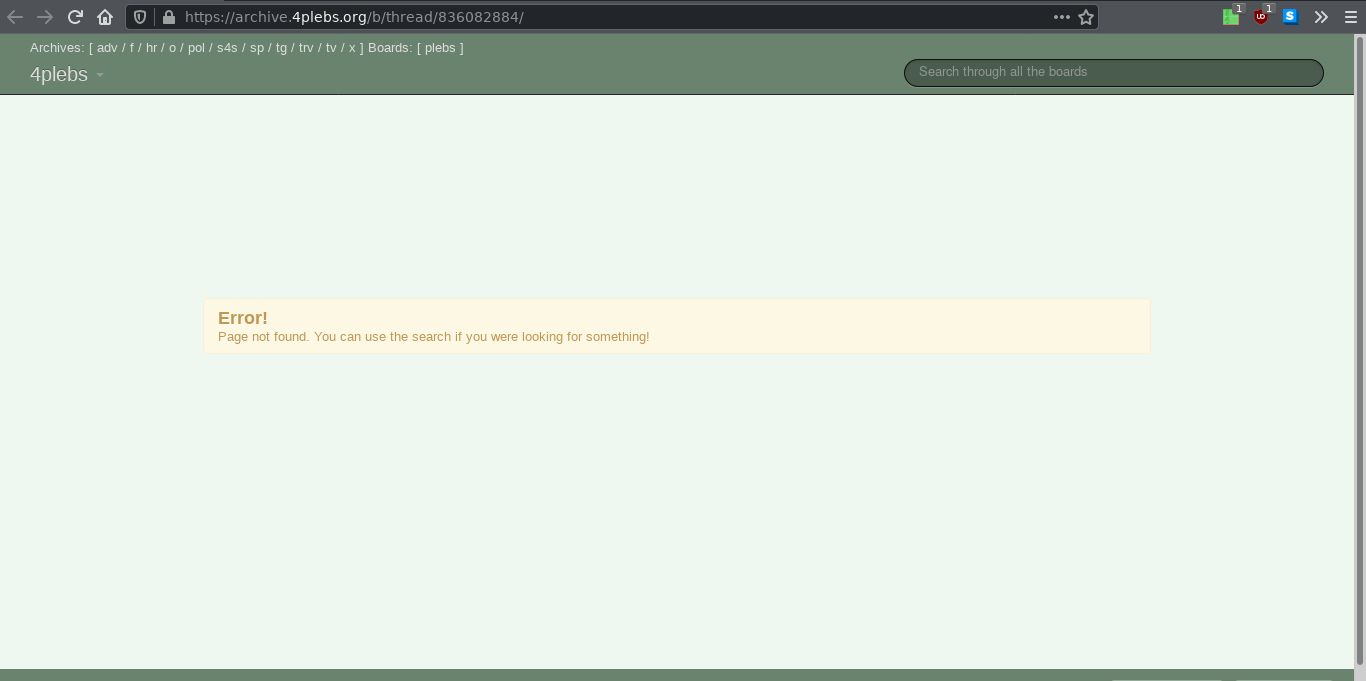Image resolution: width=1366 pixels, height=681 pixels.
Task: Open tracking protection shield icon
Action: (140, 17)
